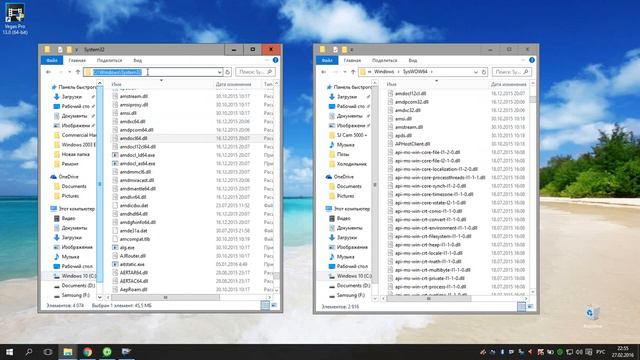Open Help icon in SysWOW64 window
The image size is (640, 360).
click(x=532, y=60)
